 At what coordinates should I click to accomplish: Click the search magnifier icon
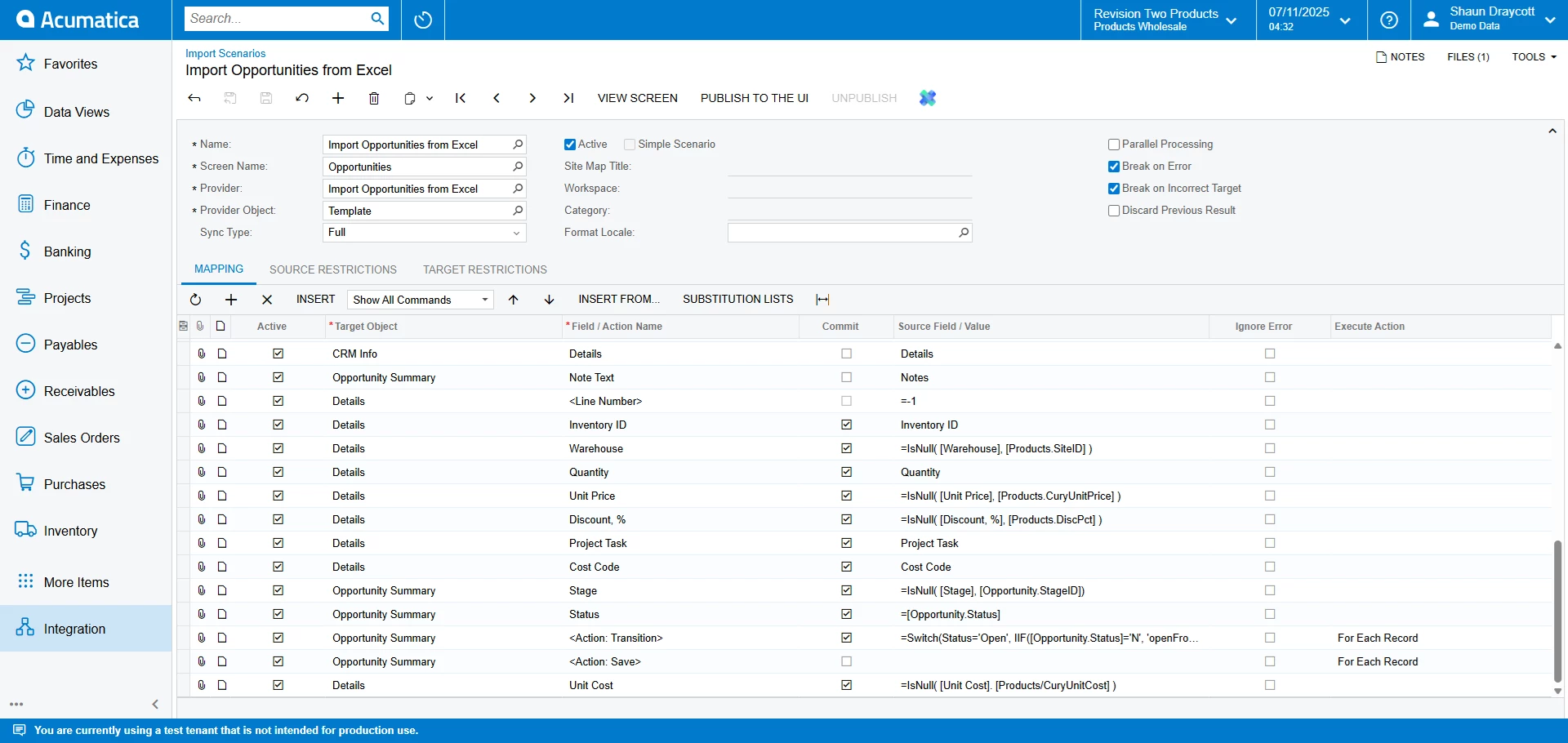tap(377, 19)
